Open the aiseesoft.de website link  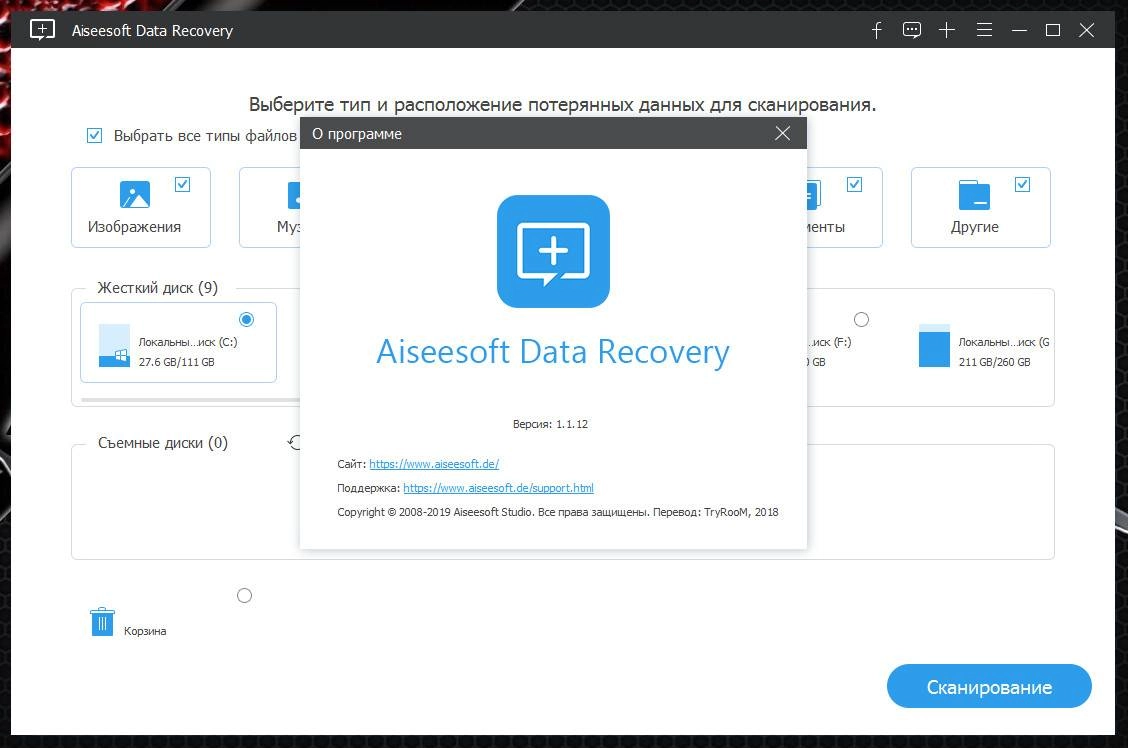tap(434, 464)
